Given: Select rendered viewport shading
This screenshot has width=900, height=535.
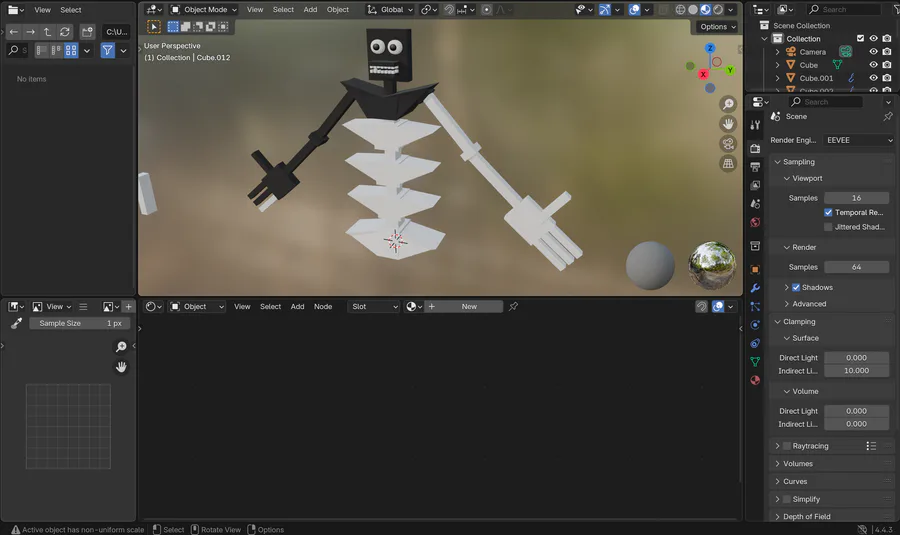Looking at the screenshot, I should pos(718,10).
